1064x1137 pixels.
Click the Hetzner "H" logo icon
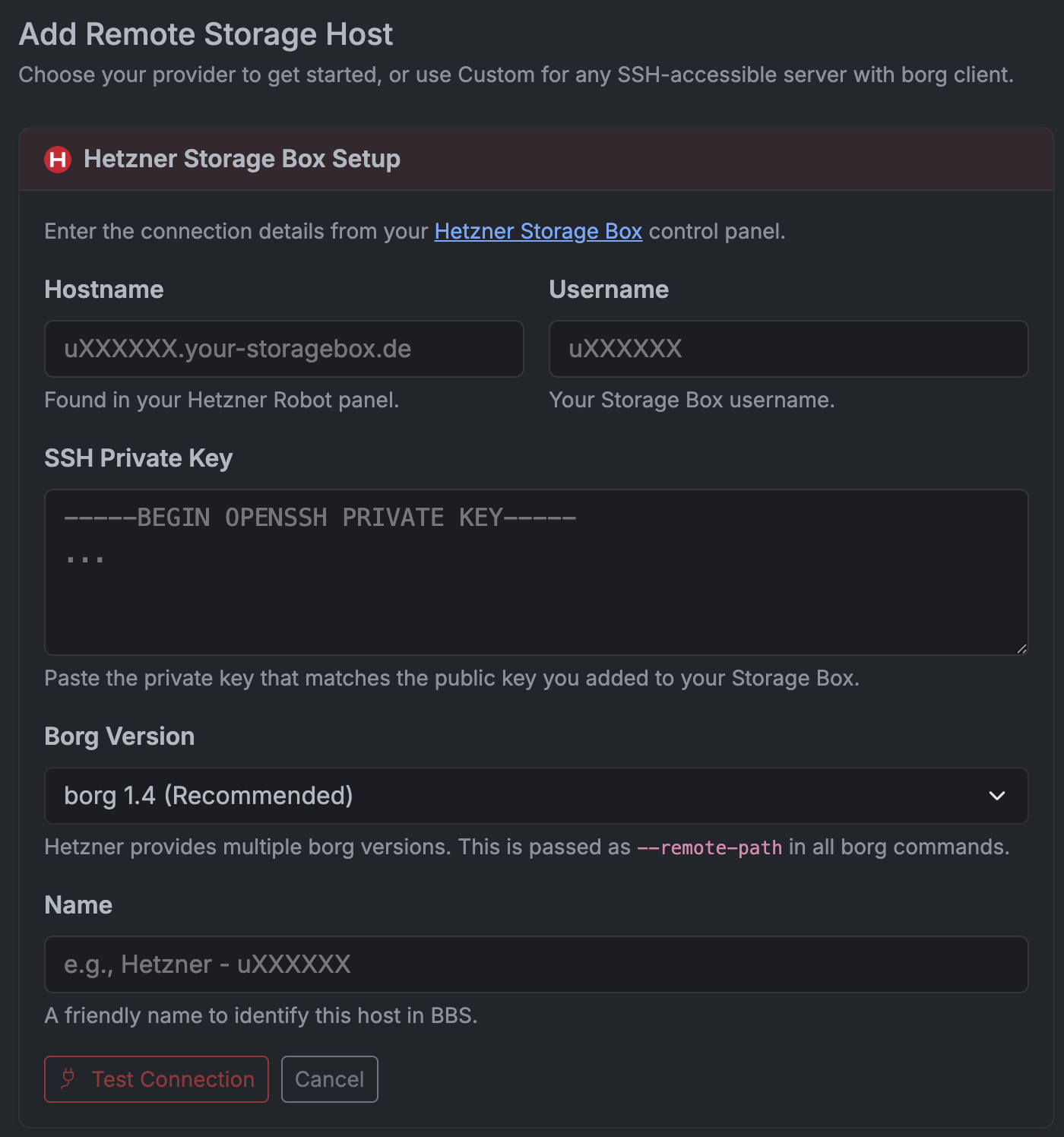pos(57,160)
